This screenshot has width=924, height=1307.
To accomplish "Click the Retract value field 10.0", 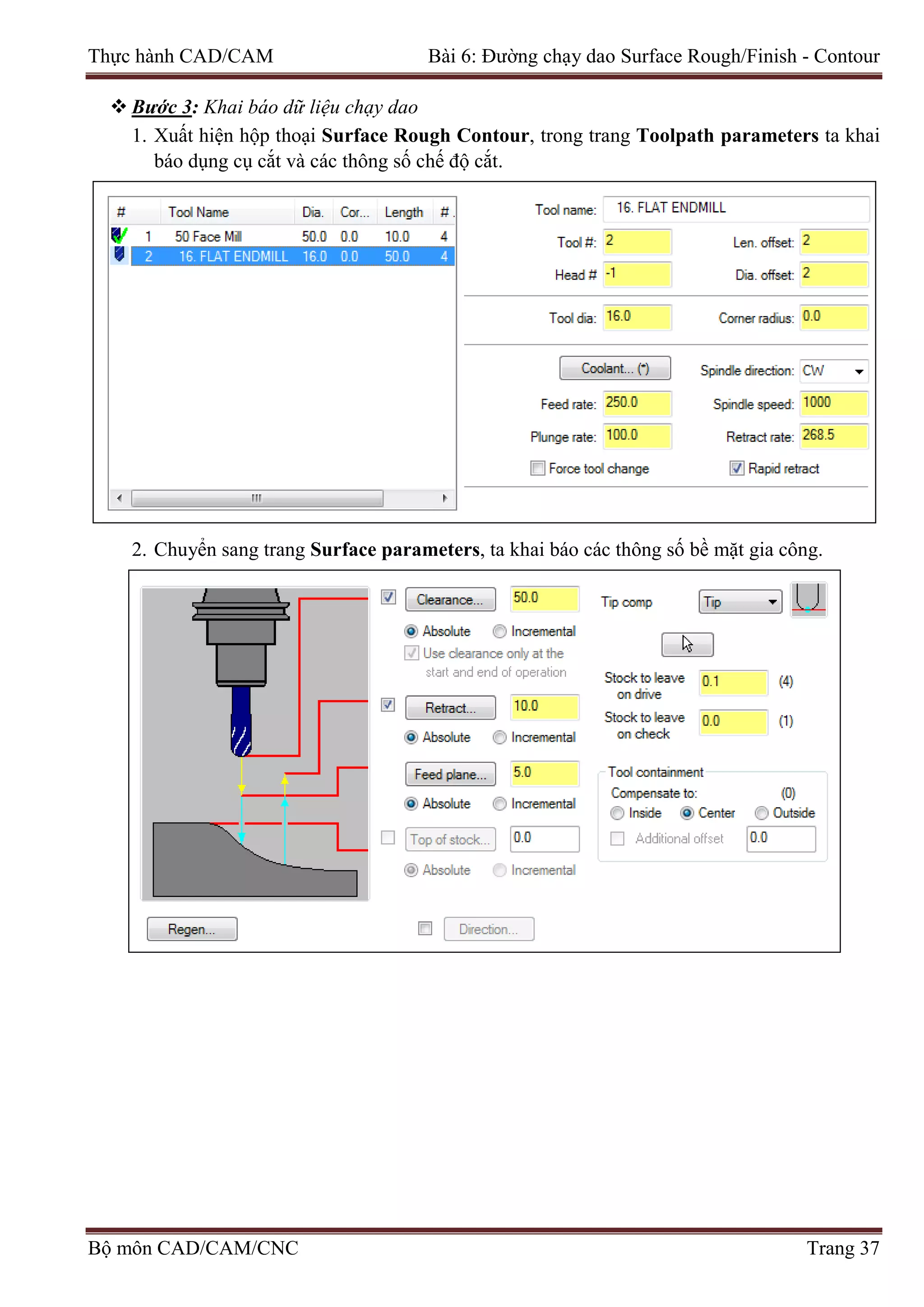I will click(x=545, y=707).
